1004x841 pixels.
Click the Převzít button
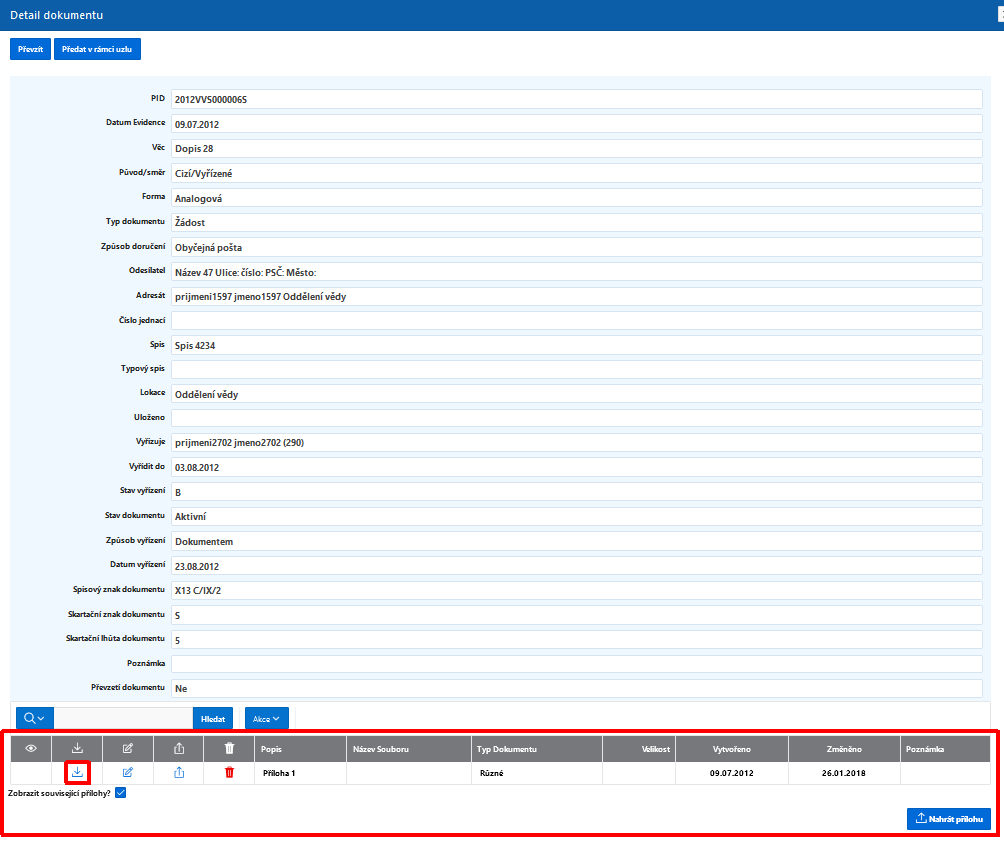click(30, 49)
